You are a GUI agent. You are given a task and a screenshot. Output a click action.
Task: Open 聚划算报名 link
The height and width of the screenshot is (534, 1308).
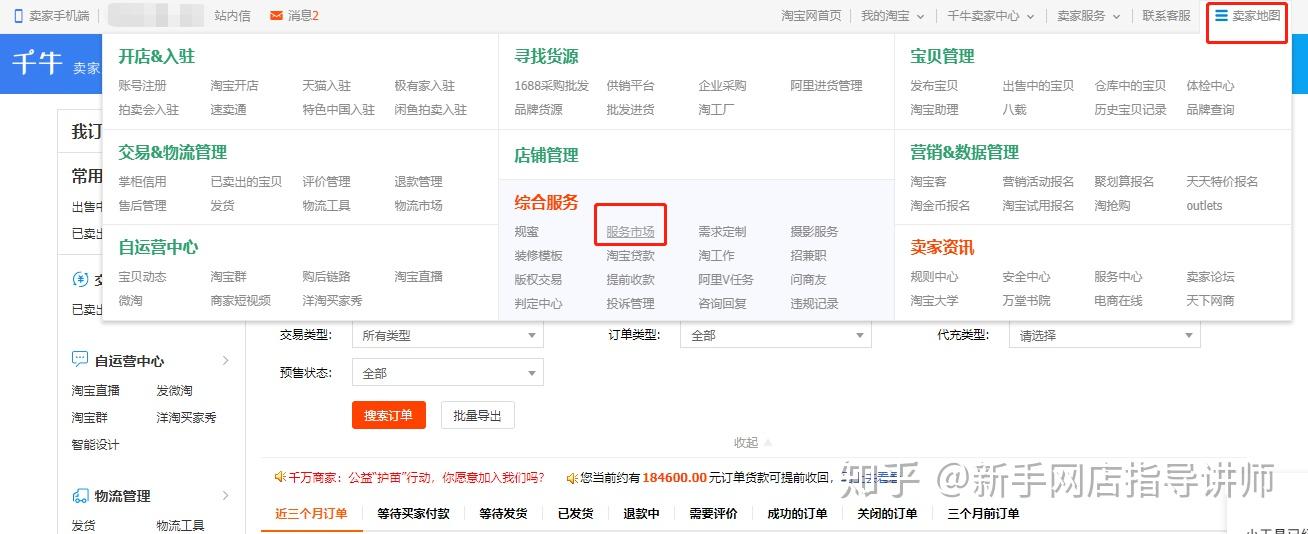pos(1124,182)
